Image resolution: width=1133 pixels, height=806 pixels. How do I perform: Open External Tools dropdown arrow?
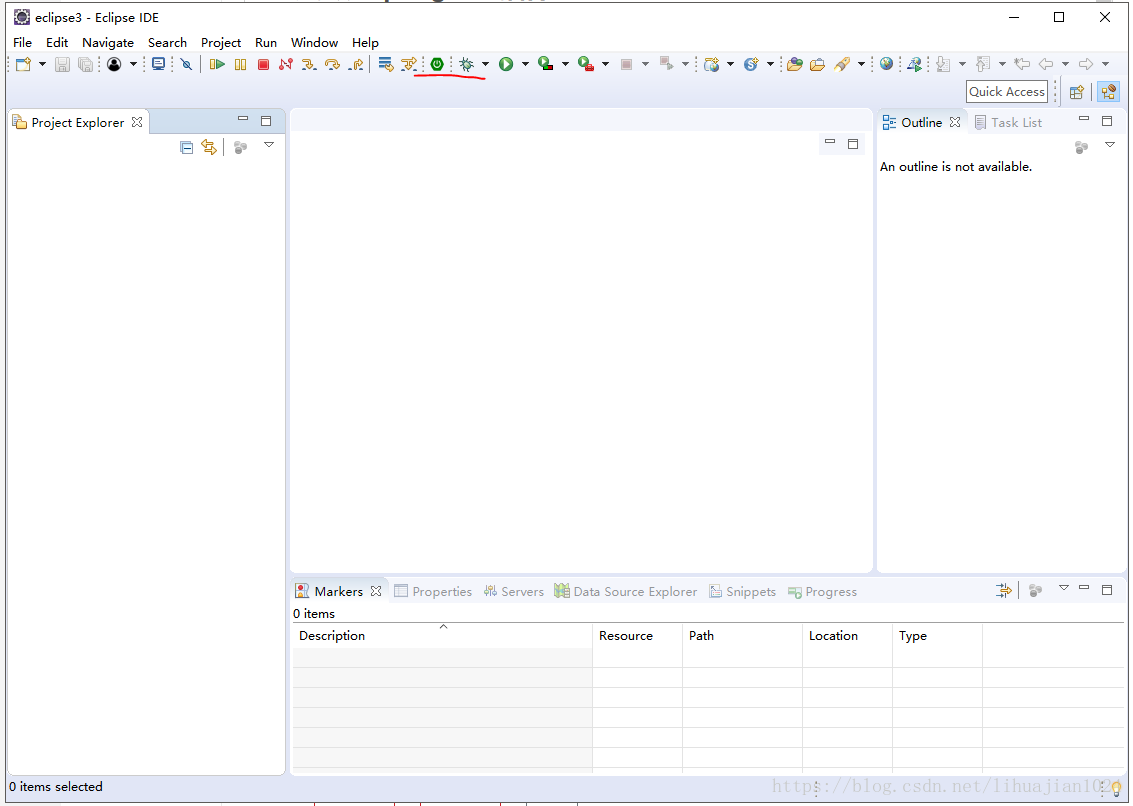pyautogui.click(x=606, y=64)
